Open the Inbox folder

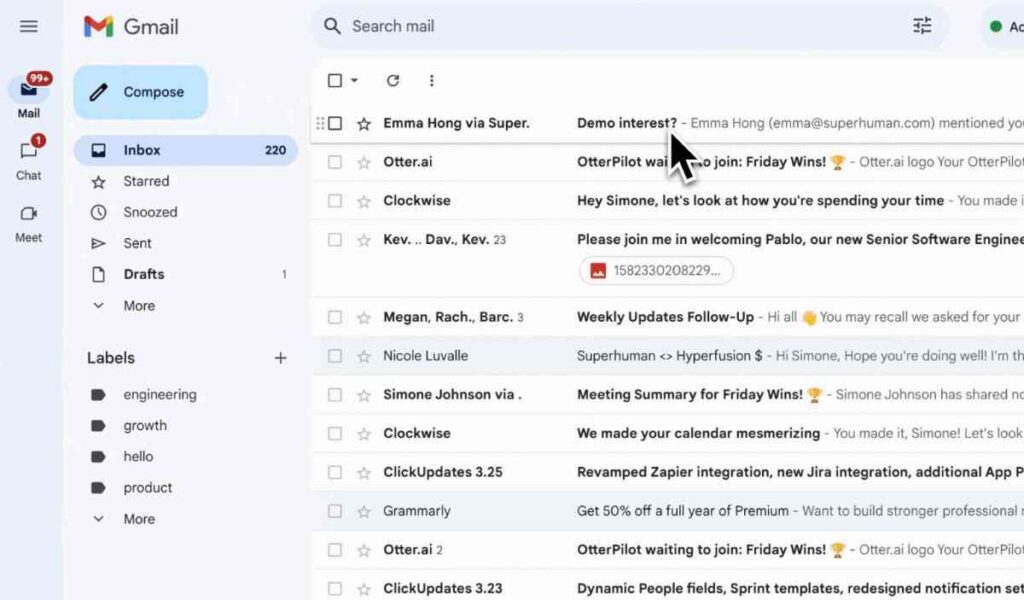click(186, 150)
